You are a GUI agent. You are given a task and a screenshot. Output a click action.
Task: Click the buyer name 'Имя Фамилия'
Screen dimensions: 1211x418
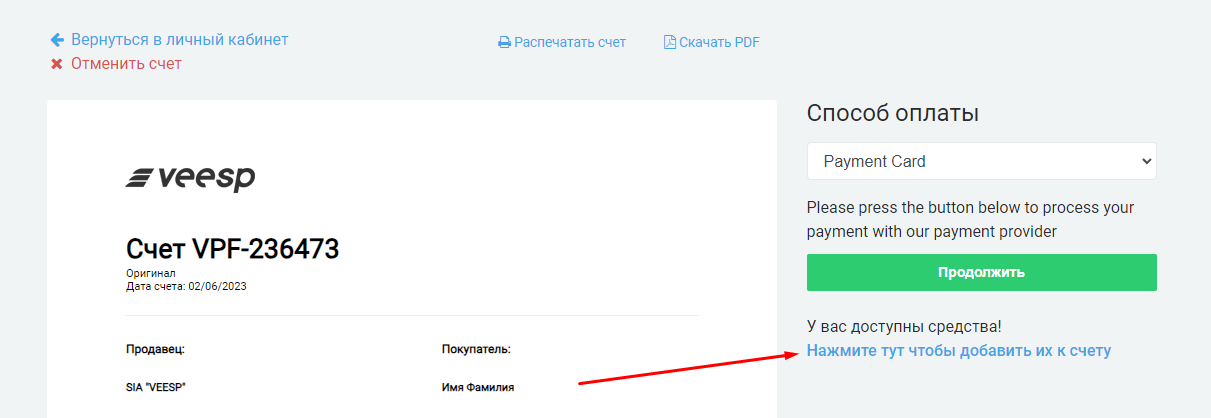tap(478, 387)
